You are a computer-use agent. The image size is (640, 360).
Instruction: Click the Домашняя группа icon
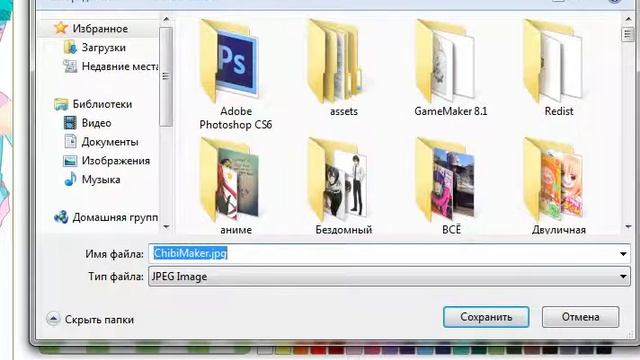61,217
